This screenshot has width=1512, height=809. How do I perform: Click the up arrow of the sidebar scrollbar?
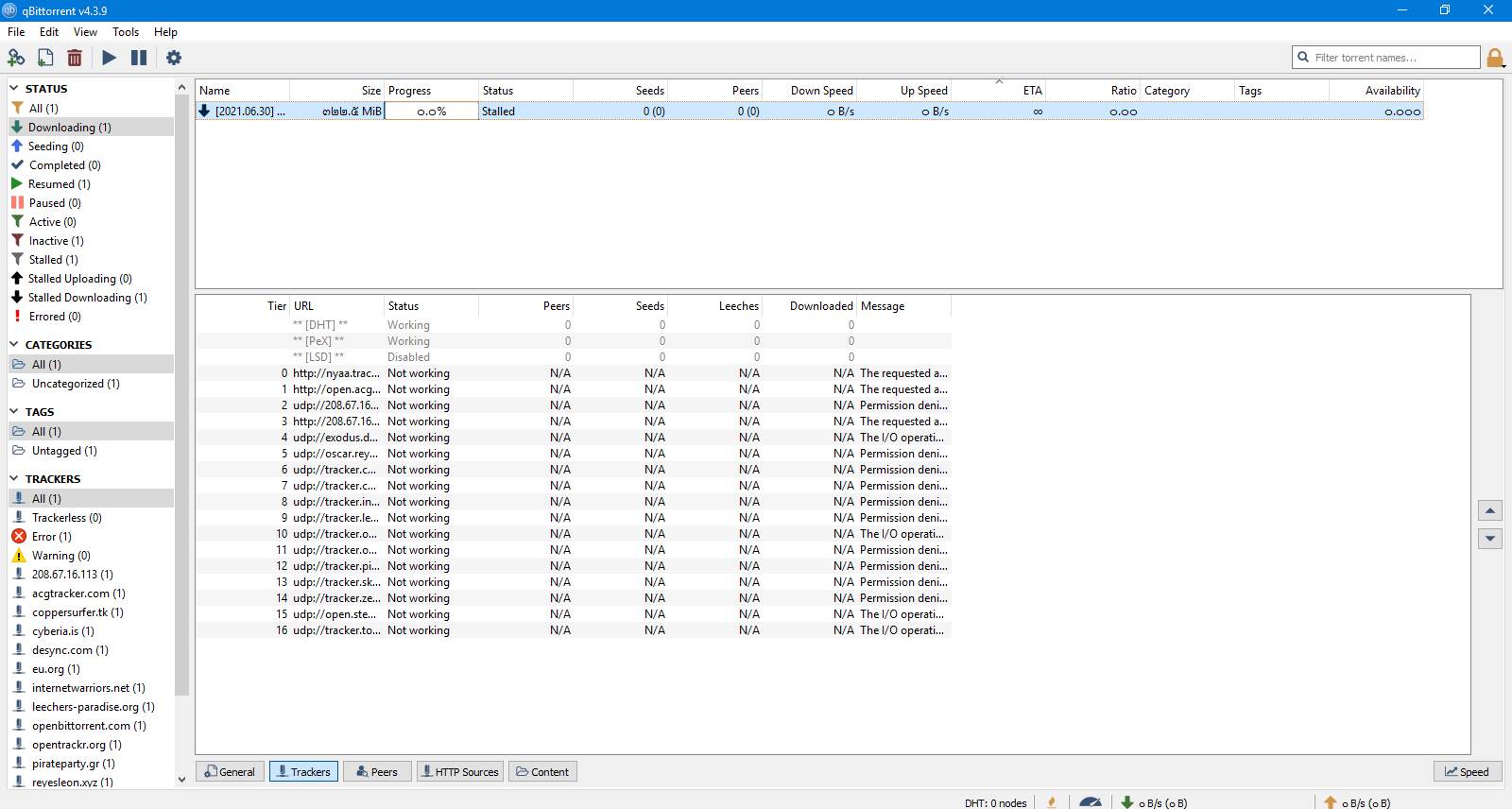(181, 87)
